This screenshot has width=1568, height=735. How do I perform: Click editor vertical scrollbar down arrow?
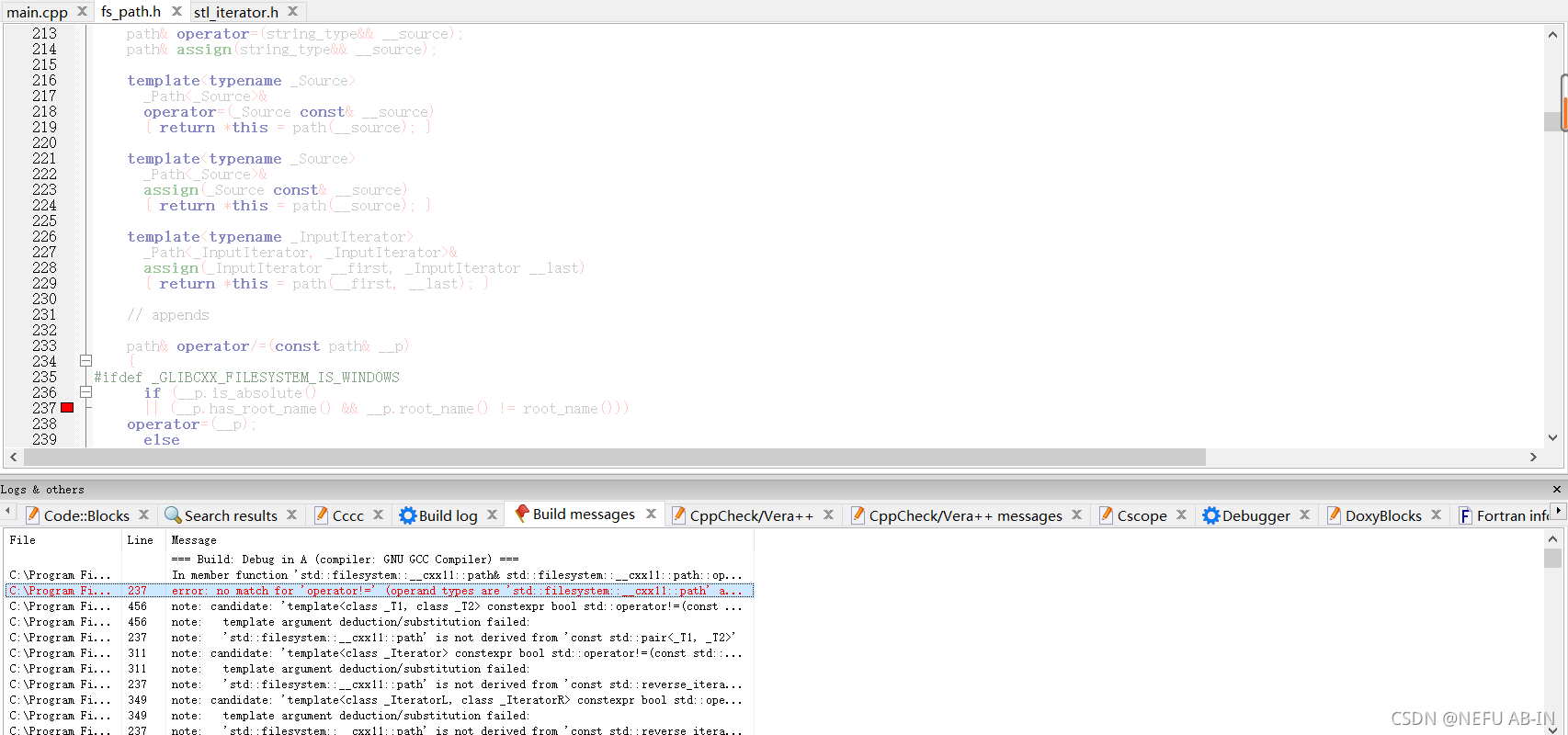[1552, 438]
